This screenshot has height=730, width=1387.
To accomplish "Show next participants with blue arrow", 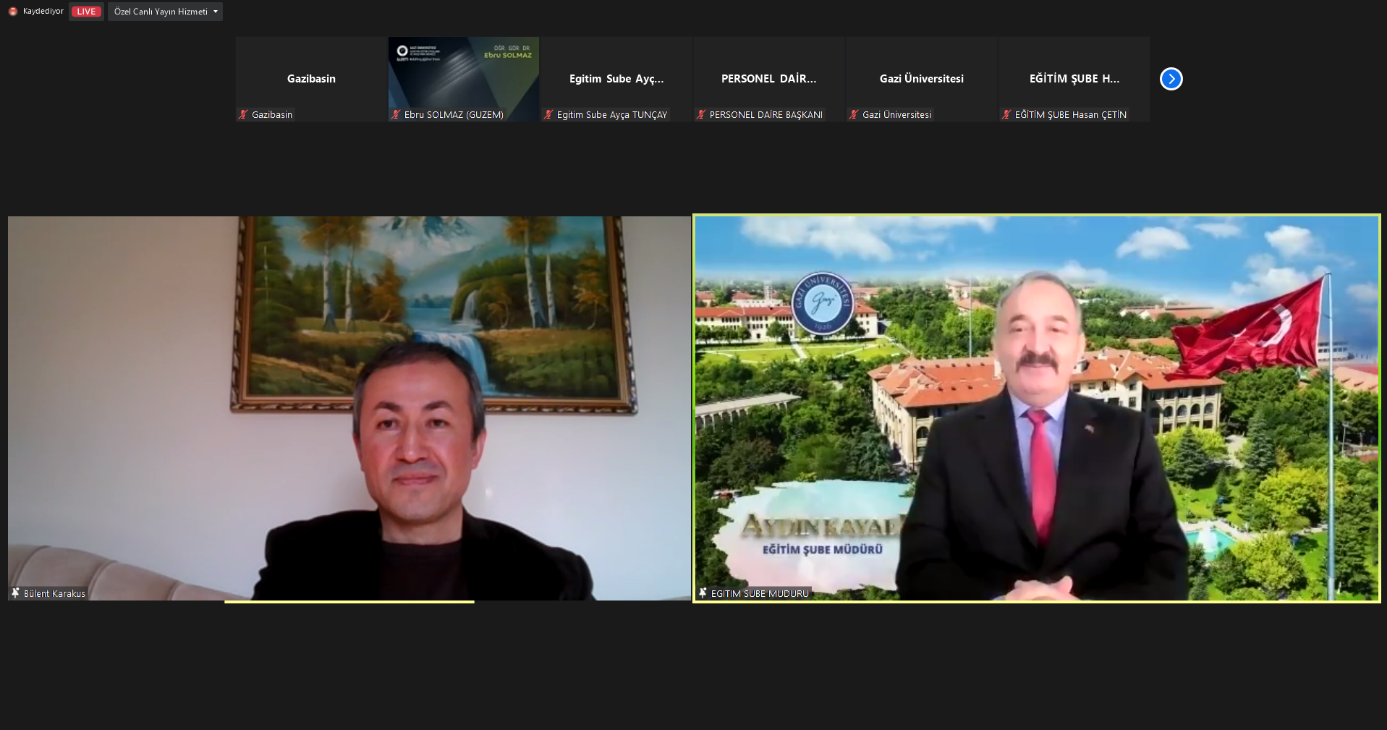I will pyautogui.click(x=1171, y=79).
